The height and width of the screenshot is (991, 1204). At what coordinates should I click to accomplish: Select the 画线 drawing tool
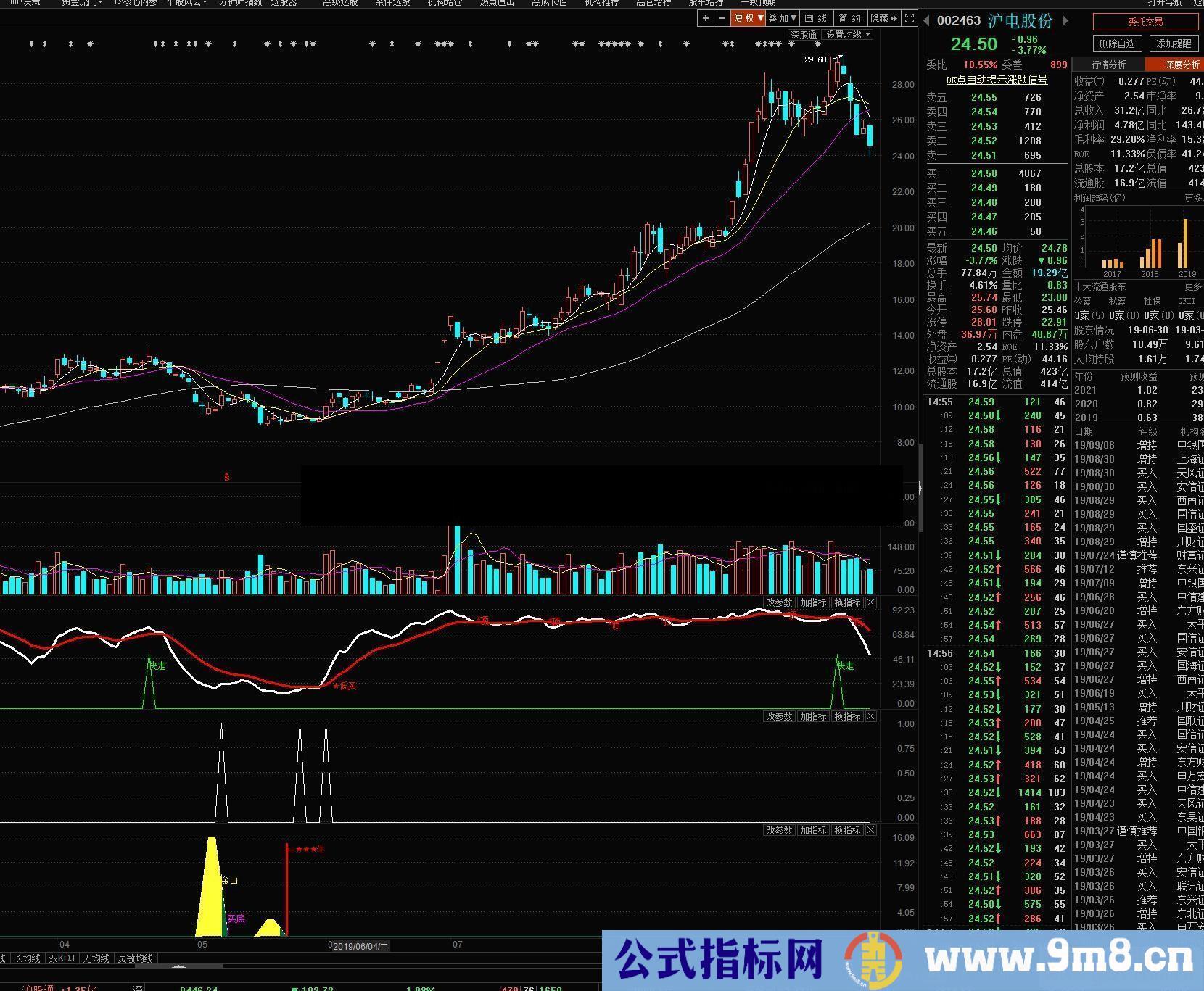(x=815, y=19)
